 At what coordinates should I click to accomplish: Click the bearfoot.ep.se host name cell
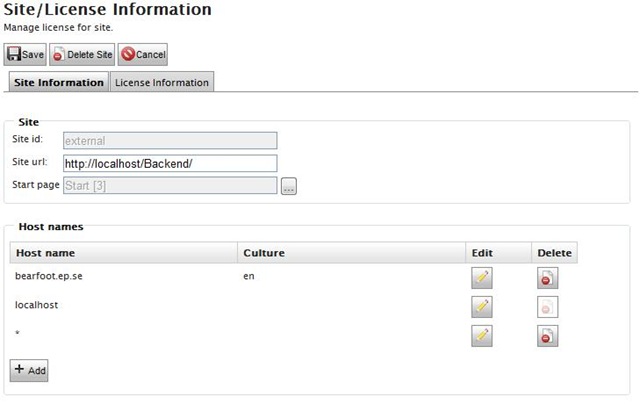click(x=50, y=275)
